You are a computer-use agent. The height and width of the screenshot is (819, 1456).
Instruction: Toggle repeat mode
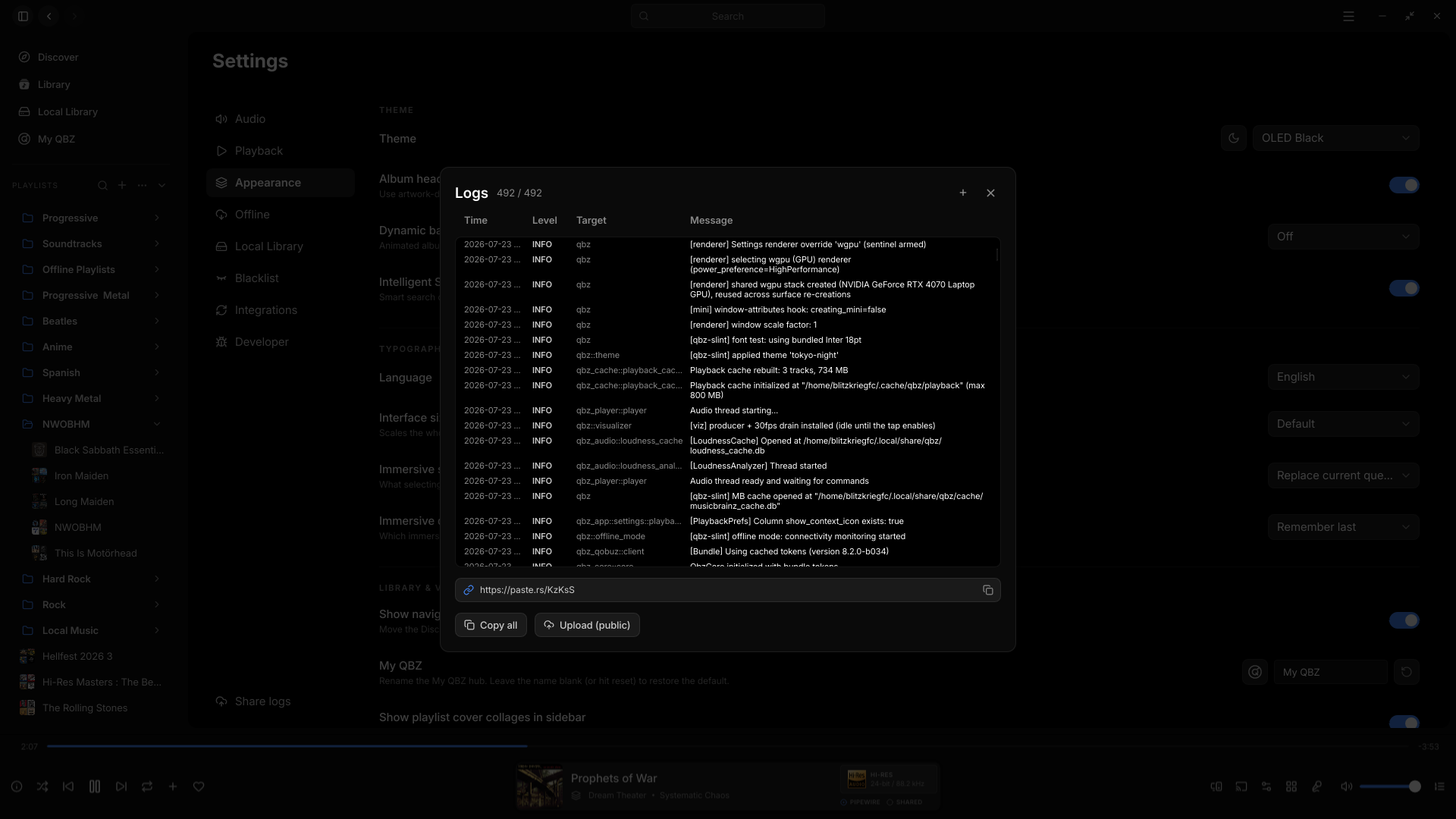(147, 786)
